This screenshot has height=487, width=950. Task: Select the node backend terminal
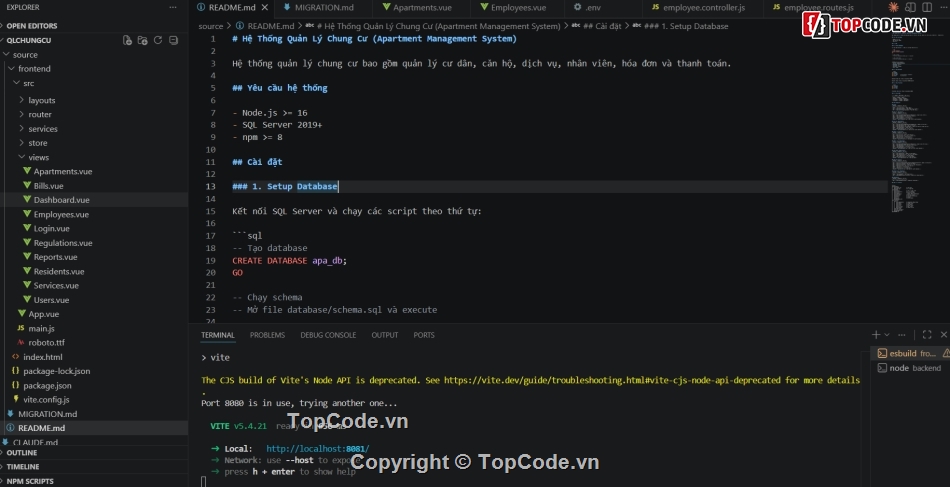click(x=910, y=368)
